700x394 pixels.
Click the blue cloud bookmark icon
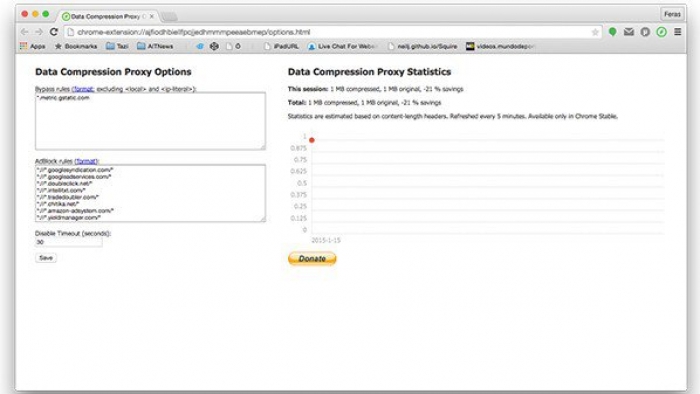click(200, 46)
